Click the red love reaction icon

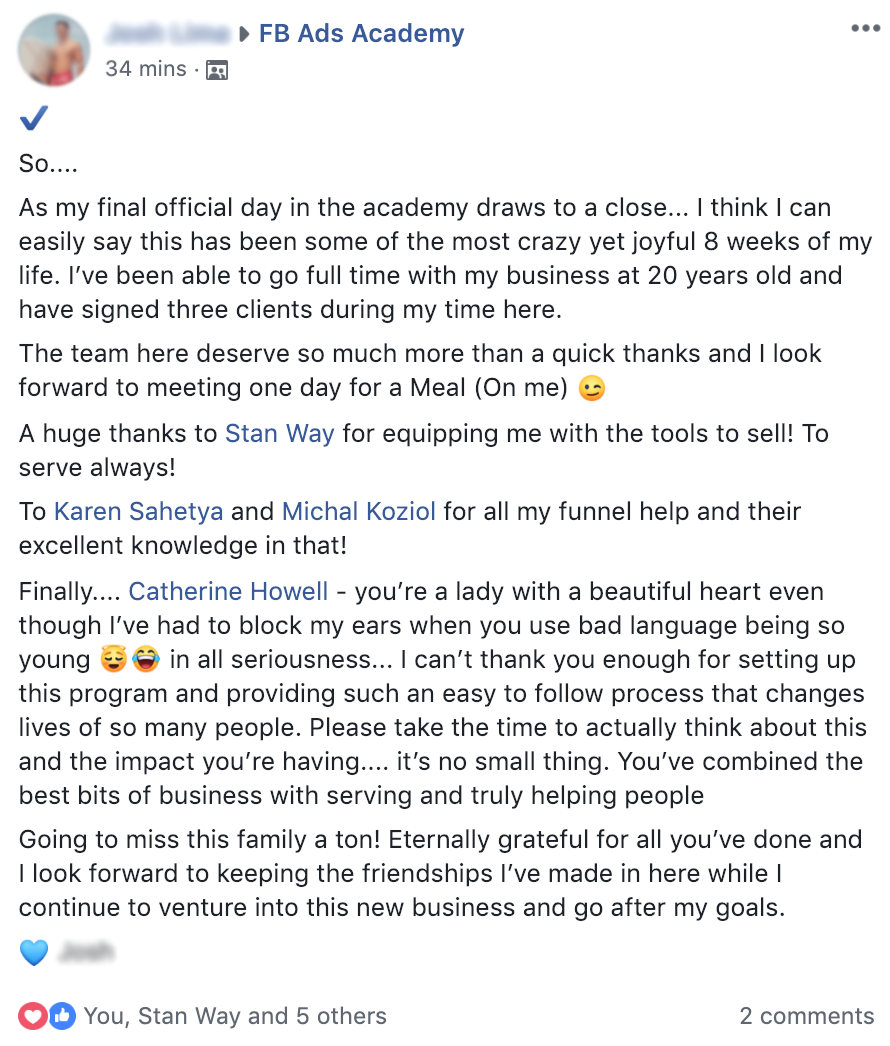(33, 1016)
